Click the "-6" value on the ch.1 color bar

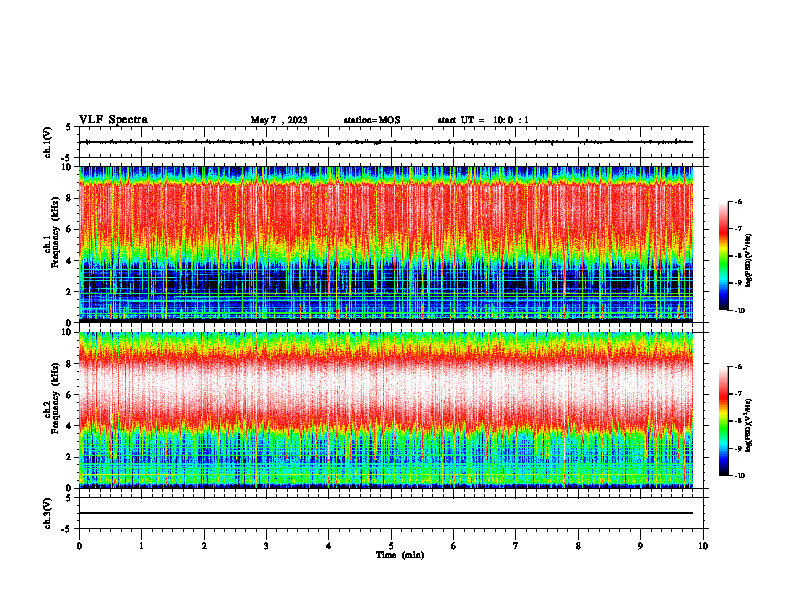[x=738, y=202]
